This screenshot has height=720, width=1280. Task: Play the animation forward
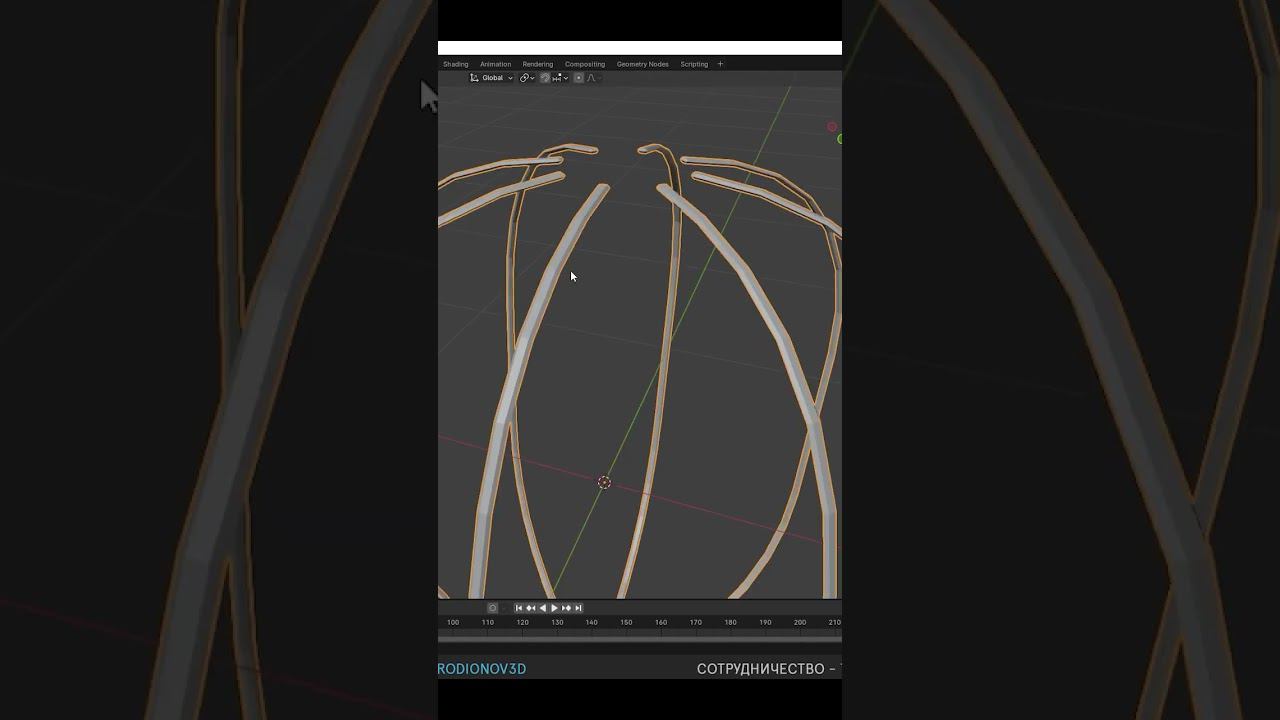pyautogui.click(x=554, y=608)
